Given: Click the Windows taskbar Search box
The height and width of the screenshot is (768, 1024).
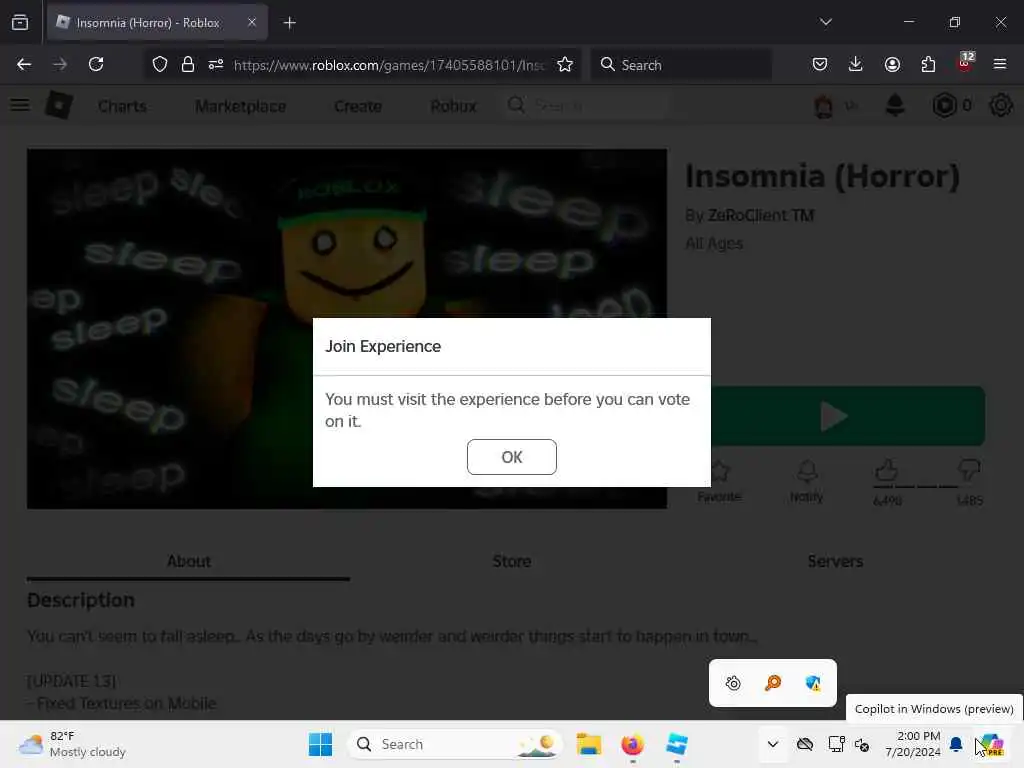Looking at the screenshot, I should [x=455, y=744].
